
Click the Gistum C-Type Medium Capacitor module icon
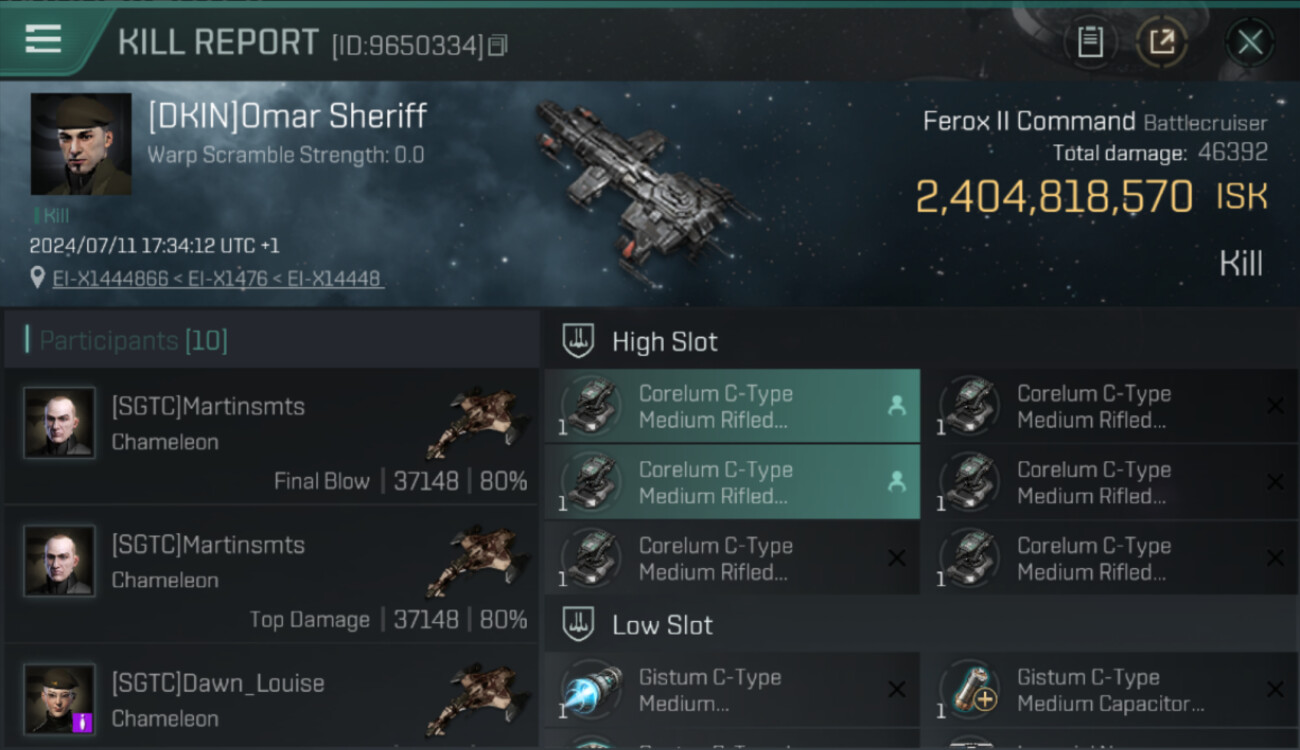click(969, 690)
